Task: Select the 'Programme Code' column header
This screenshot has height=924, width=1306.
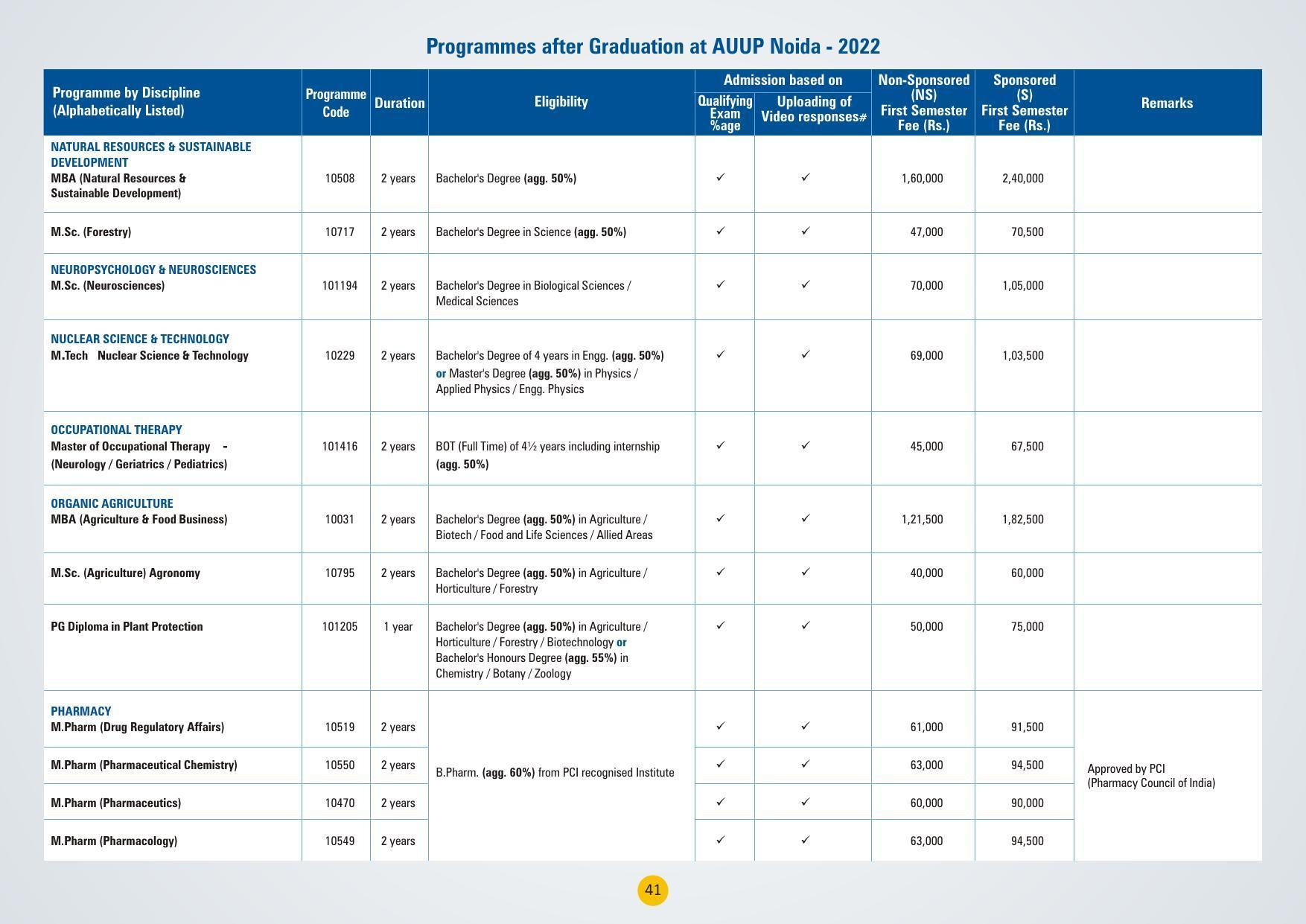Action: pos(336,103)
